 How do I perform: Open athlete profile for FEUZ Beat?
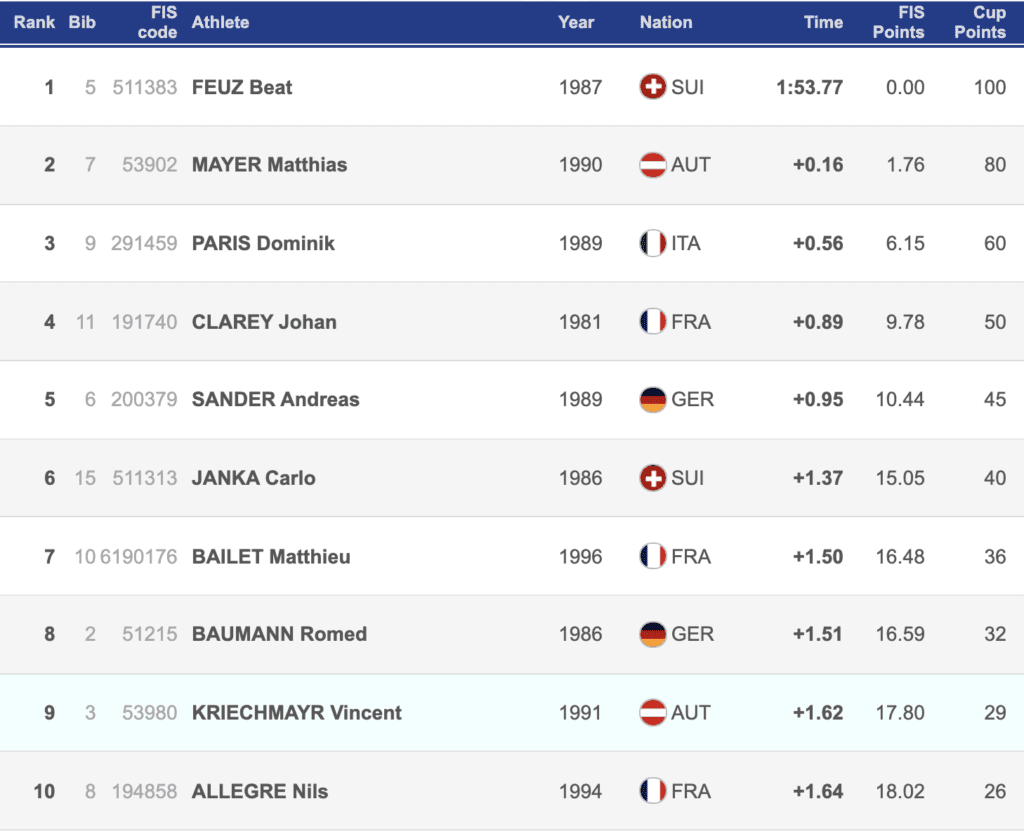pos(242,87)
